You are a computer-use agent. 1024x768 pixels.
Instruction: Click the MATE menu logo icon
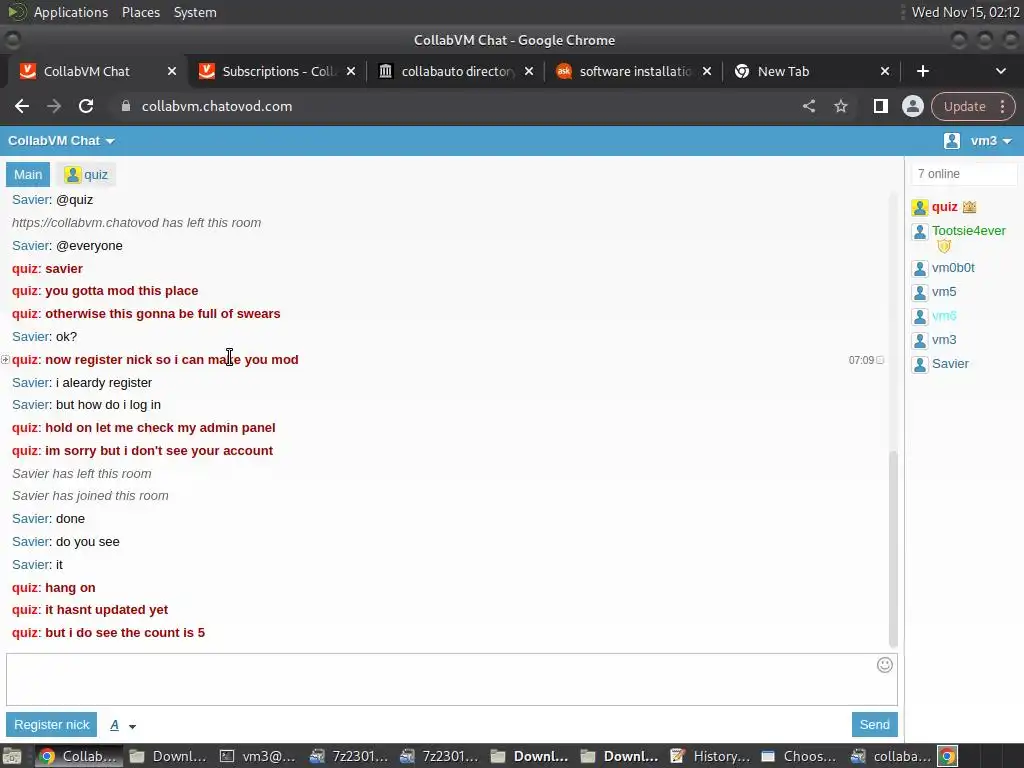16,12
